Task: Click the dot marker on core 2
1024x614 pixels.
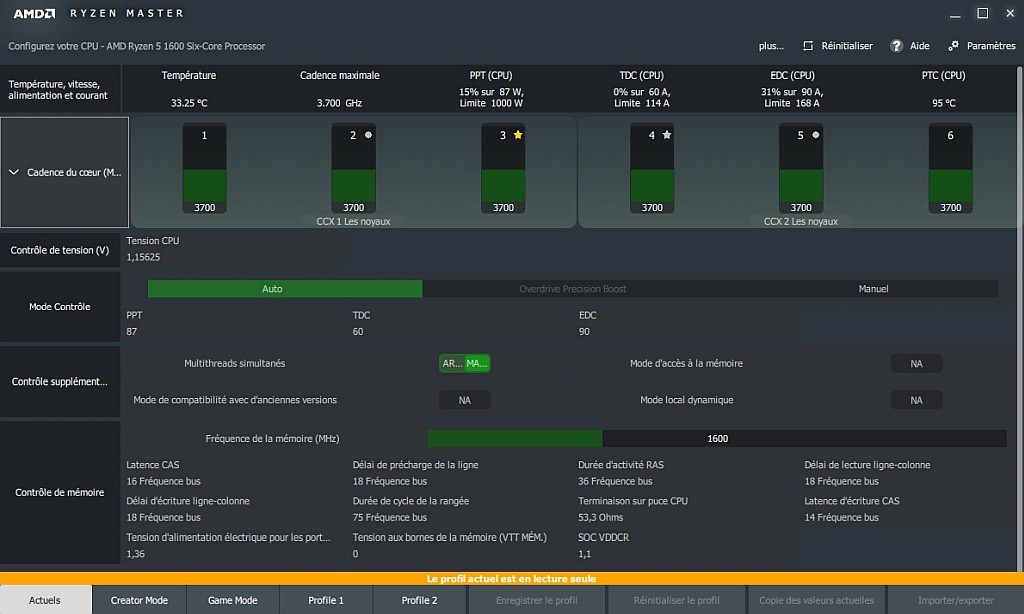Action: tap(368, 135)
